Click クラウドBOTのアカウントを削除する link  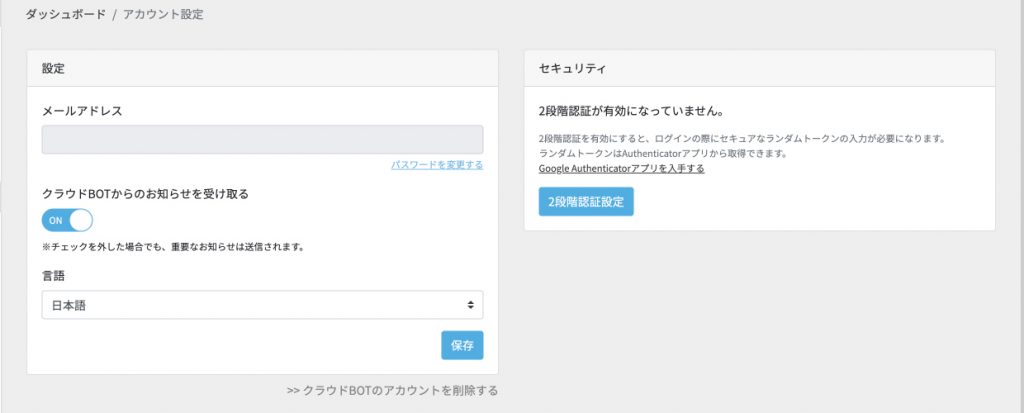(392, 391)
